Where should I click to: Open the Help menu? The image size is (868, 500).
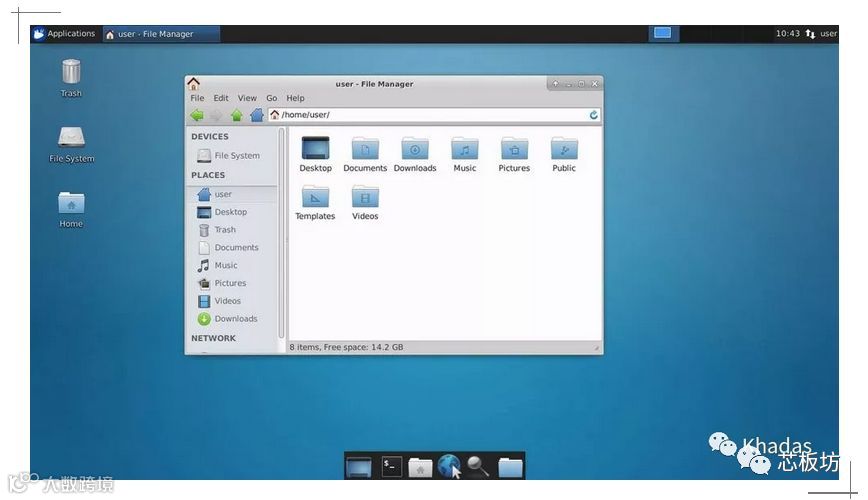point(295,98)
